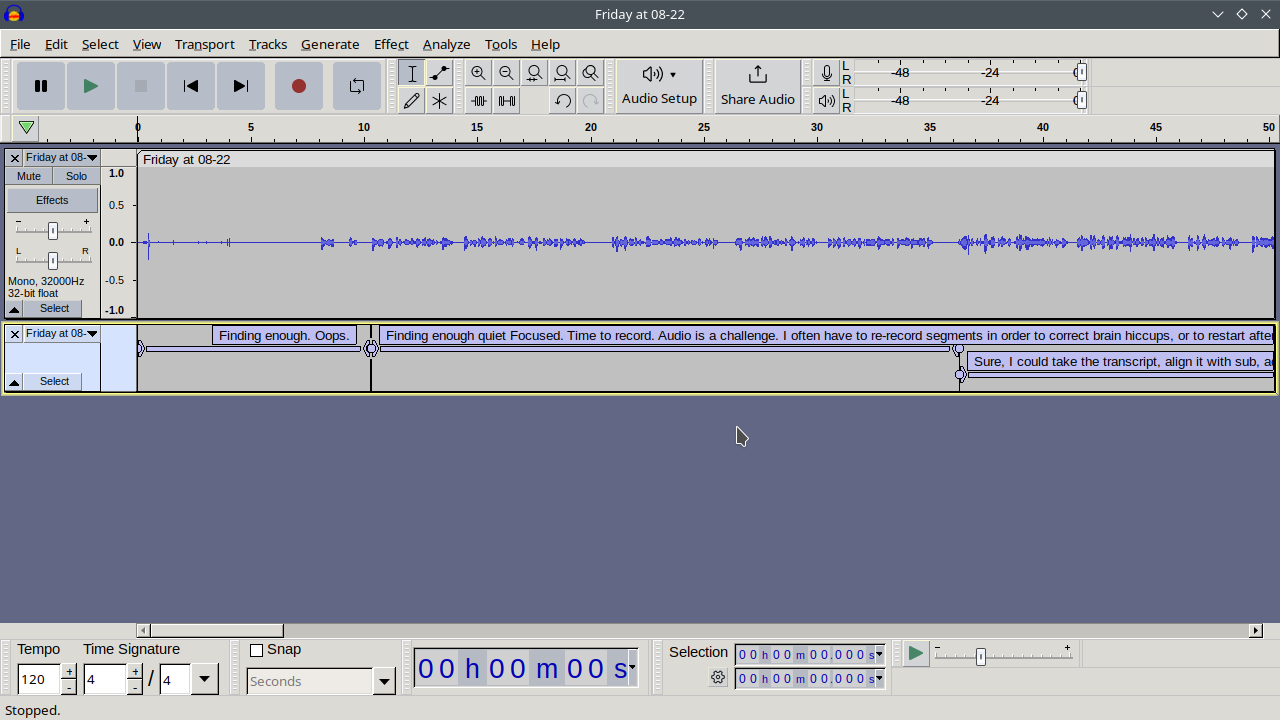Click the green playhead triangle on timeline

click(27, 128)
